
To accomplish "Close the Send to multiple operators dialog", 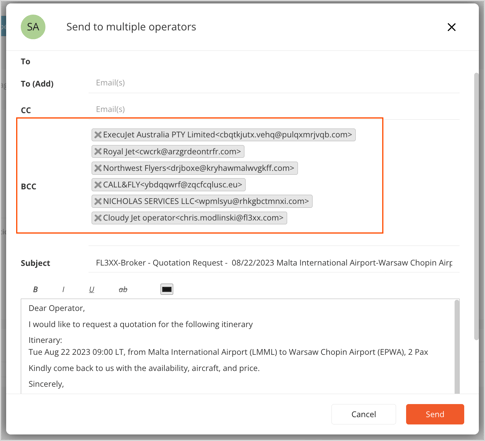I will point(451,27).
